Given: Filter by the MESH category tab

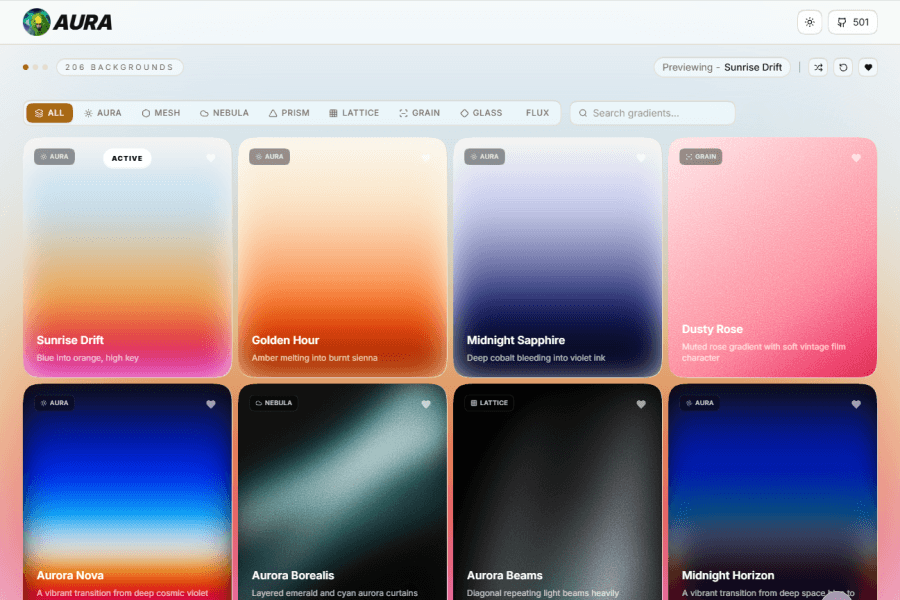Looking at the screenshot, I should tap(161, 113).
